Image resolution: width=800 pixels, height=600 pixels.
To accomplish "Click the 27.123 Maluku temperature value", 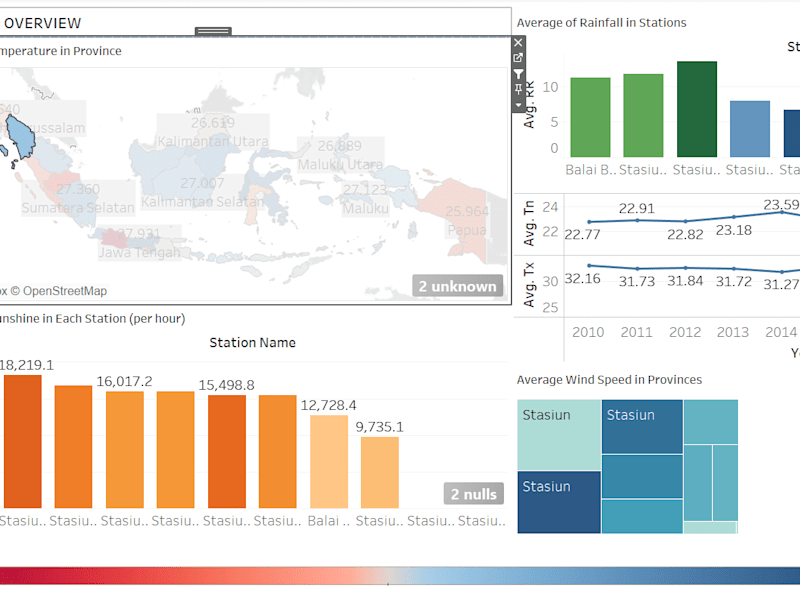I will pyautogui.click(x=365, y=190).
